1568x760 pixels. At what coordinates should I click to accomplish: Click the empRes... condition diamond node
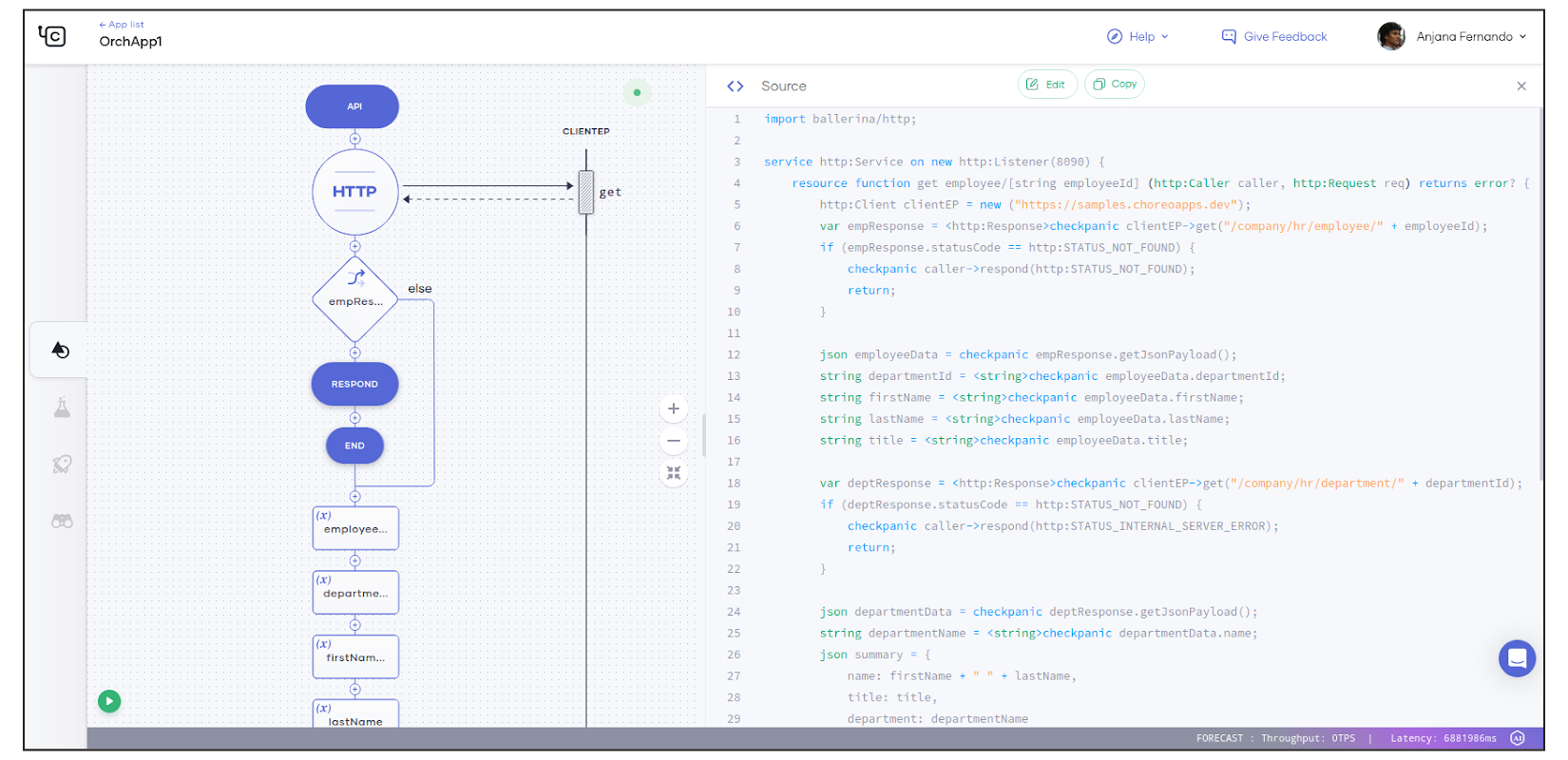355,300
